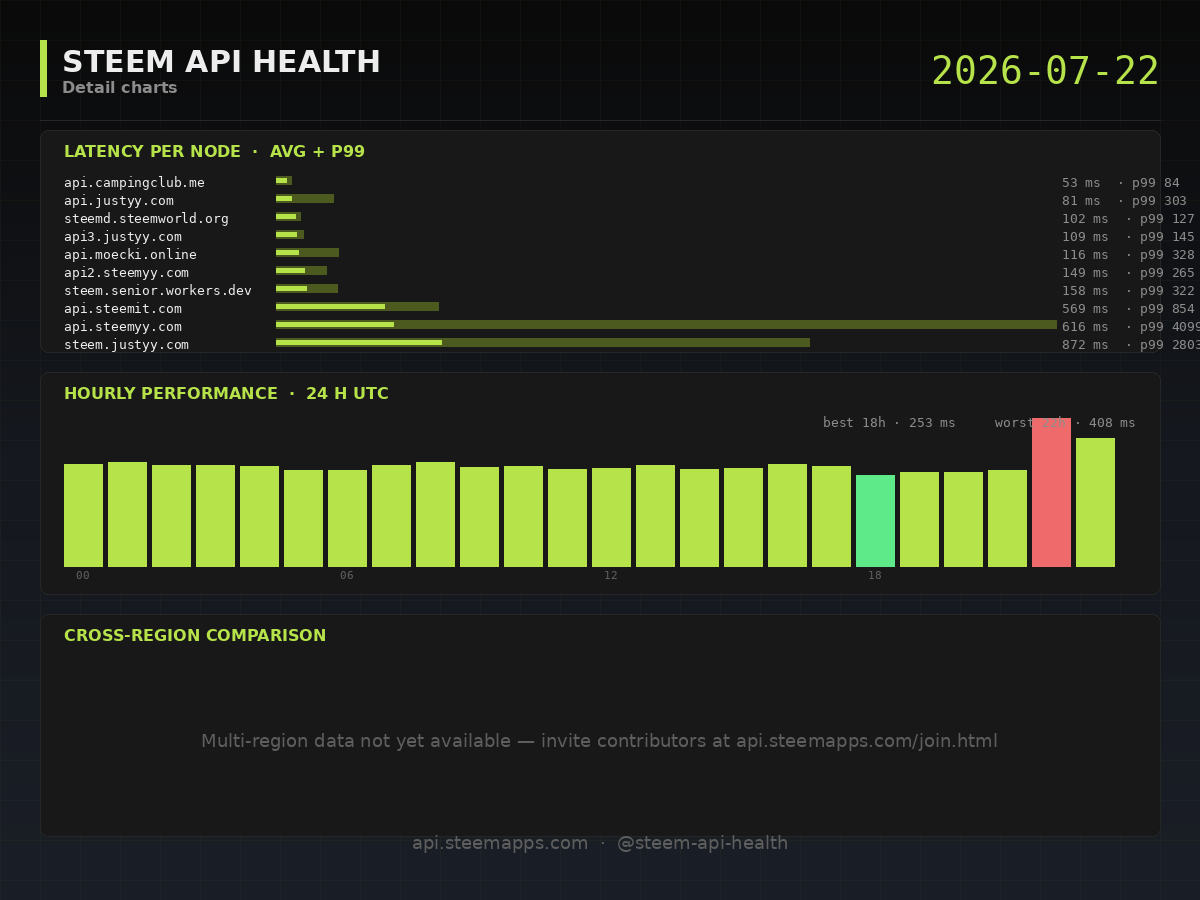The height and width of the screenshot is (900, 1200).
Task: Select the api.moecki.online node name
Action: (130, 255)
